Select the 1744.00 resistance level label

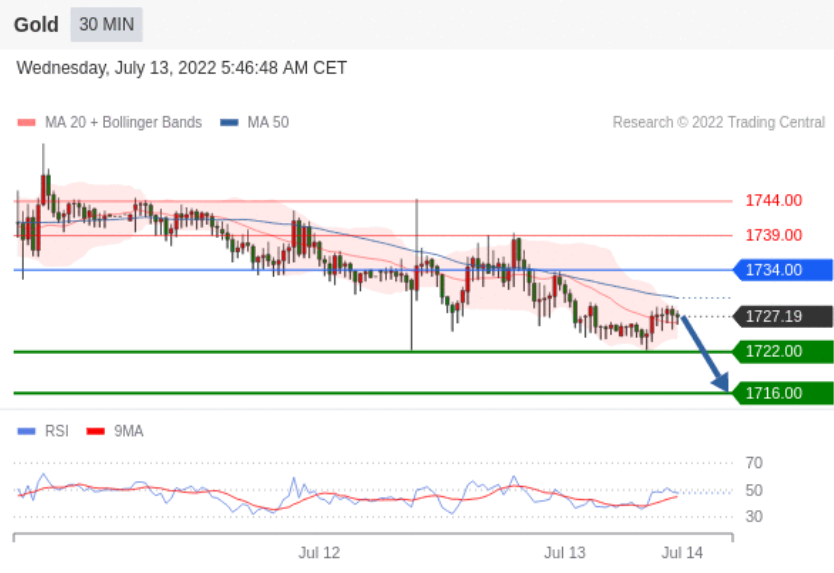tap(773, 201)
